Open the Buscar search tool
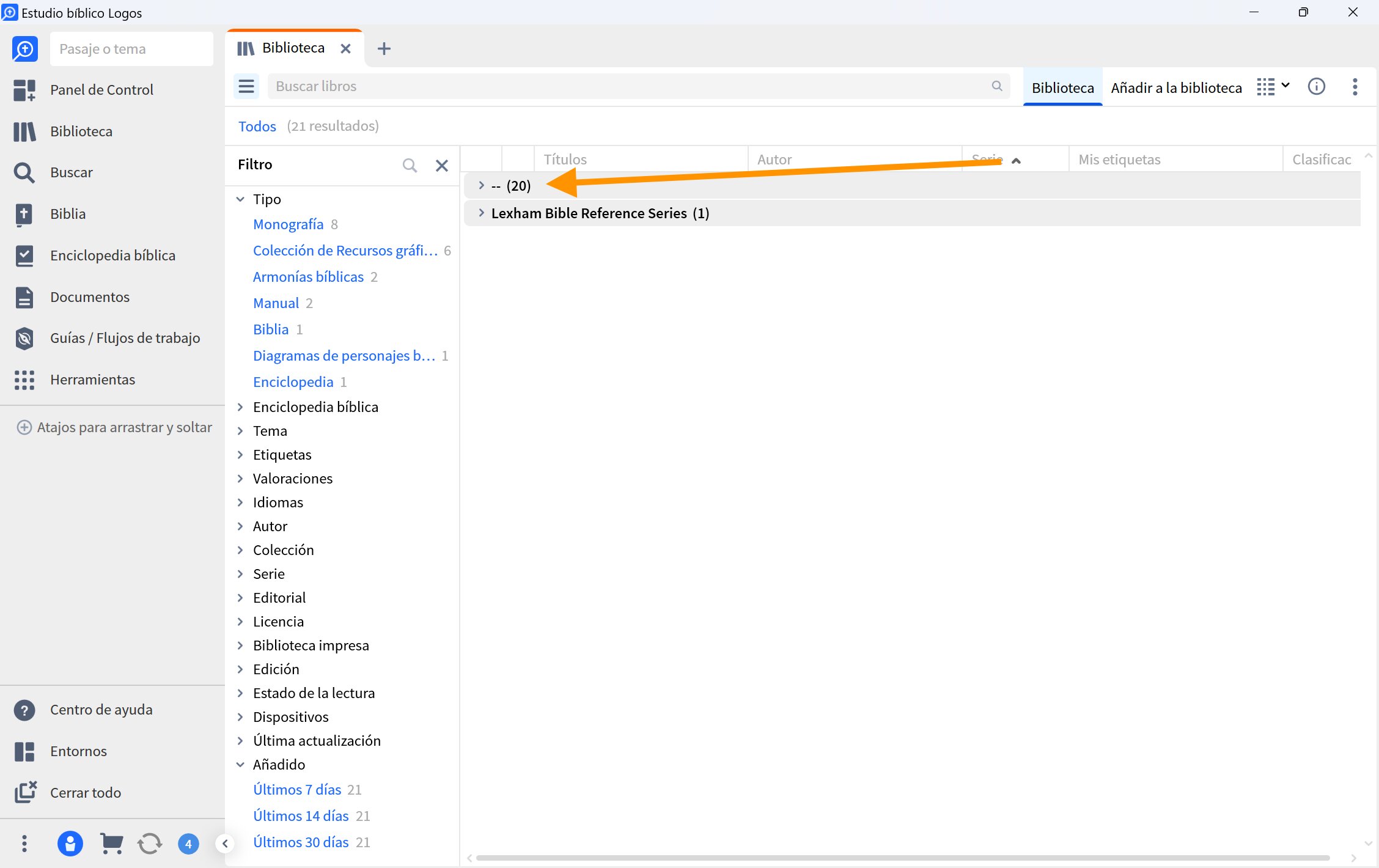This screenshot has width=1379, height=868. point(71,172)
